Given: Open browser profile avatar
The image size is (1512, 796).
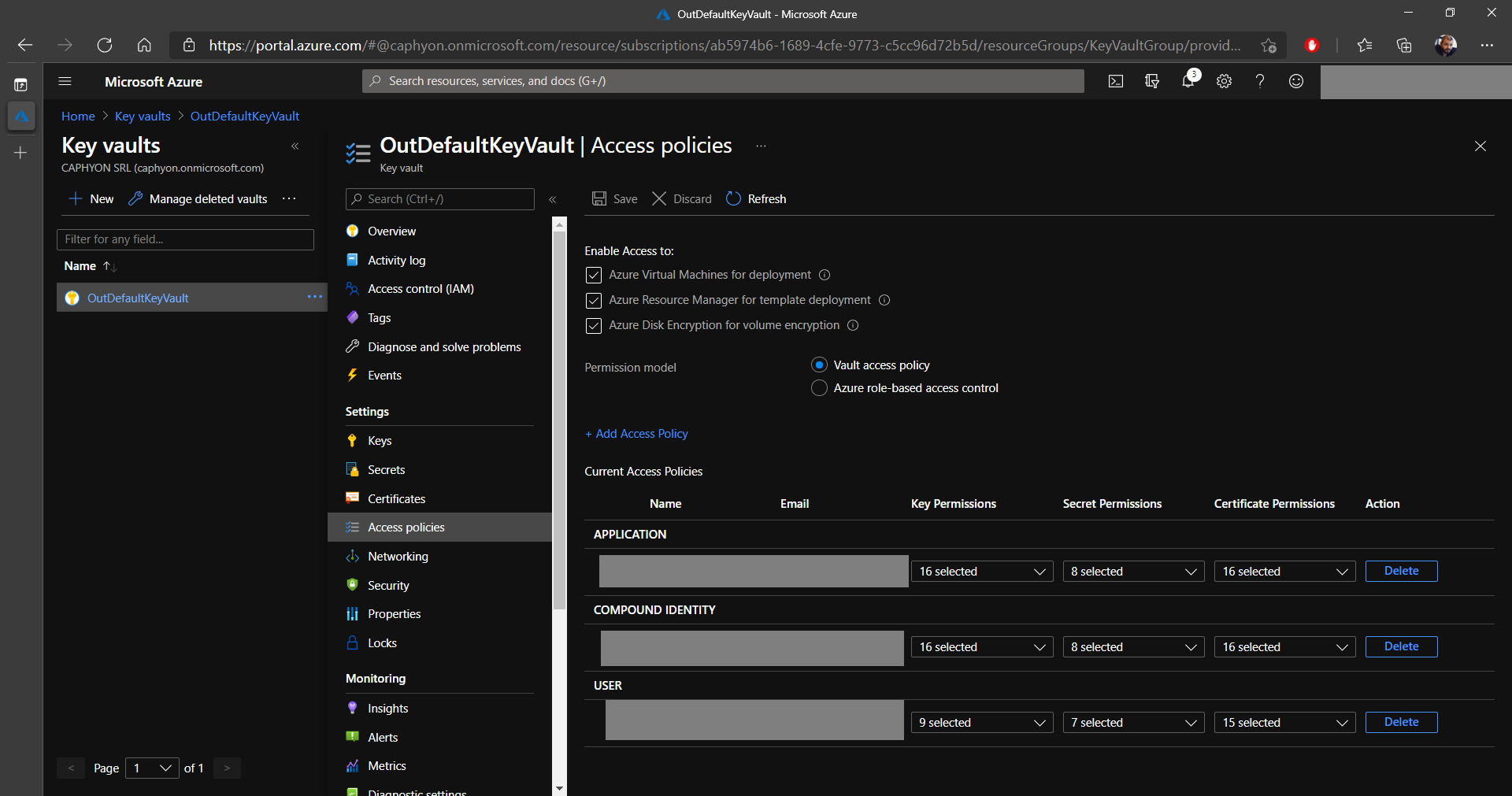Looking at the screenshot, I should [1446, 45].
